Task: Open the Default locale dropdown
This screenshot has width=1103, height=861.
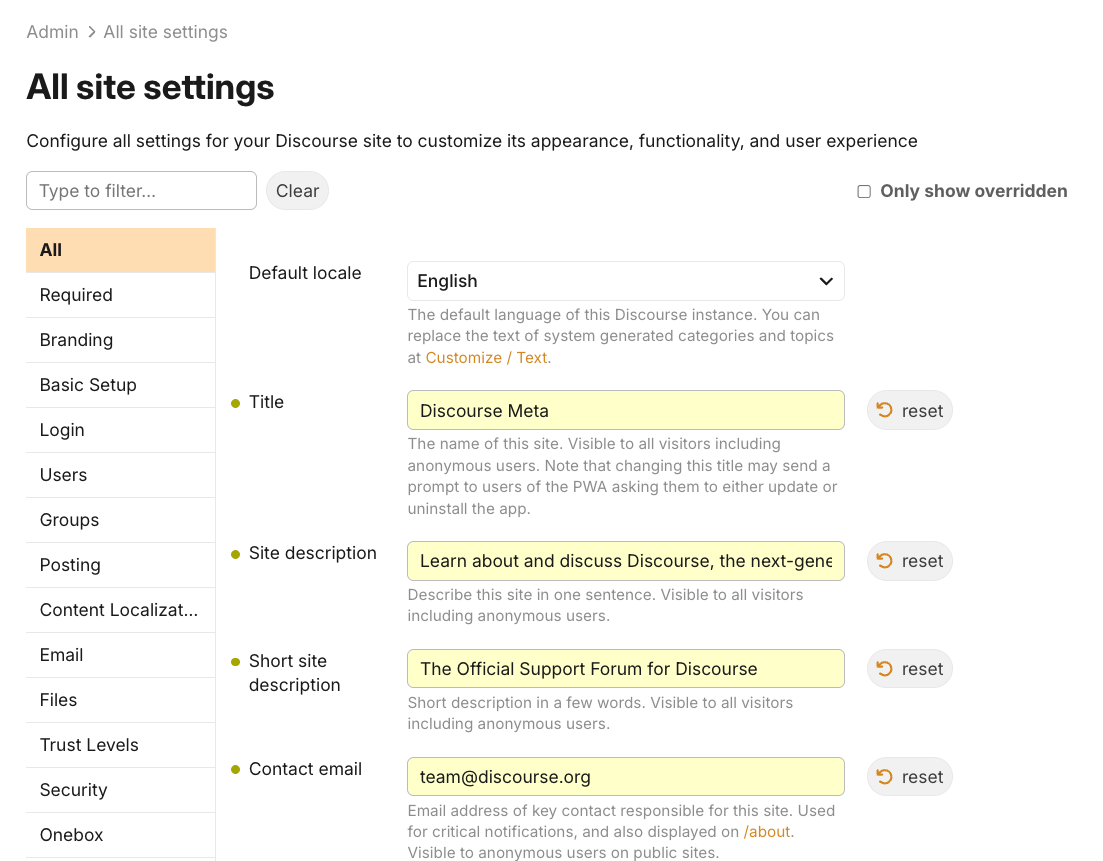Action: click(x=625, y=281)
